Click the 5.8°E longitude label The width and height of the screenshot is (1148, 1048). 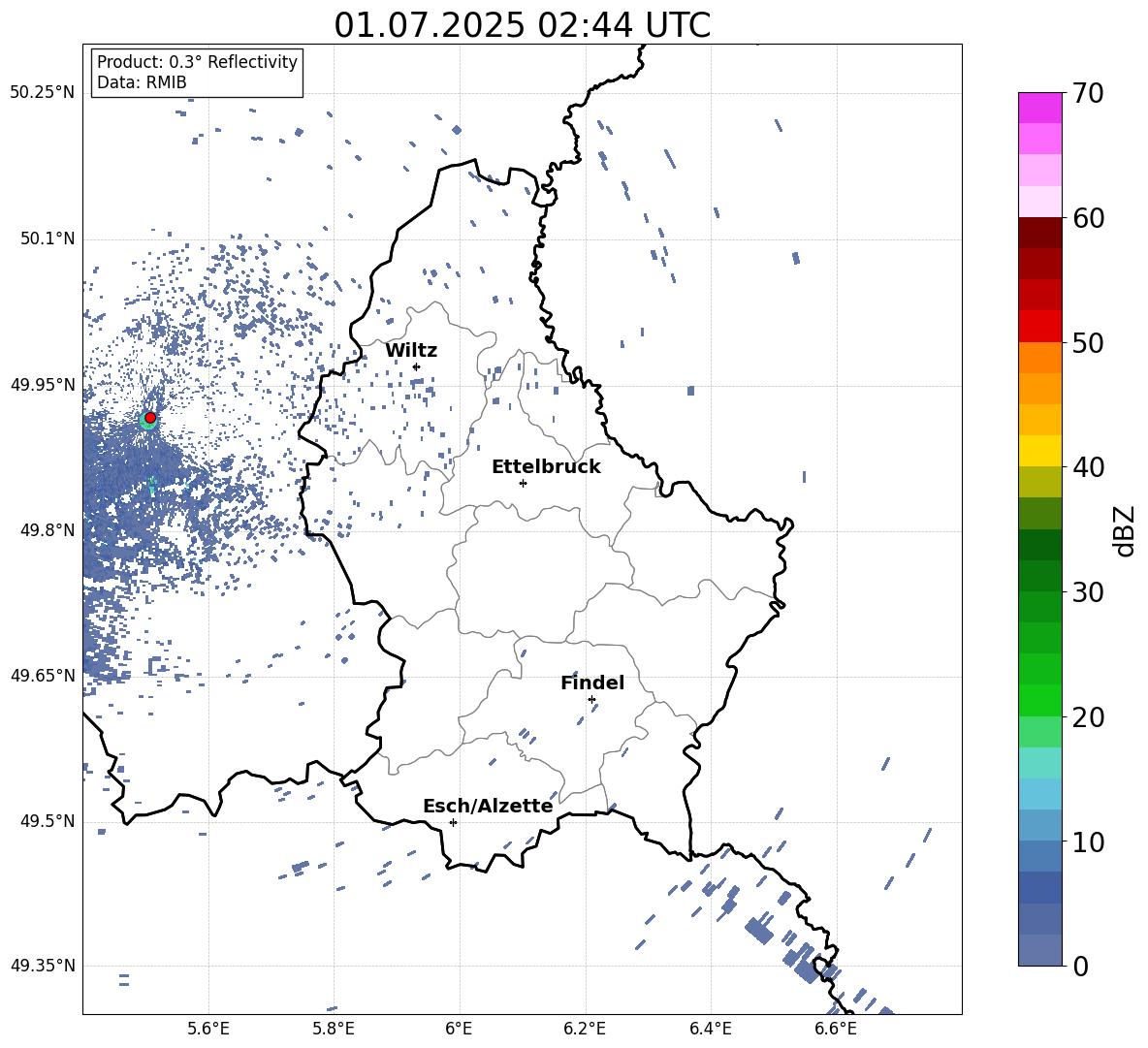pos(334,1029)
